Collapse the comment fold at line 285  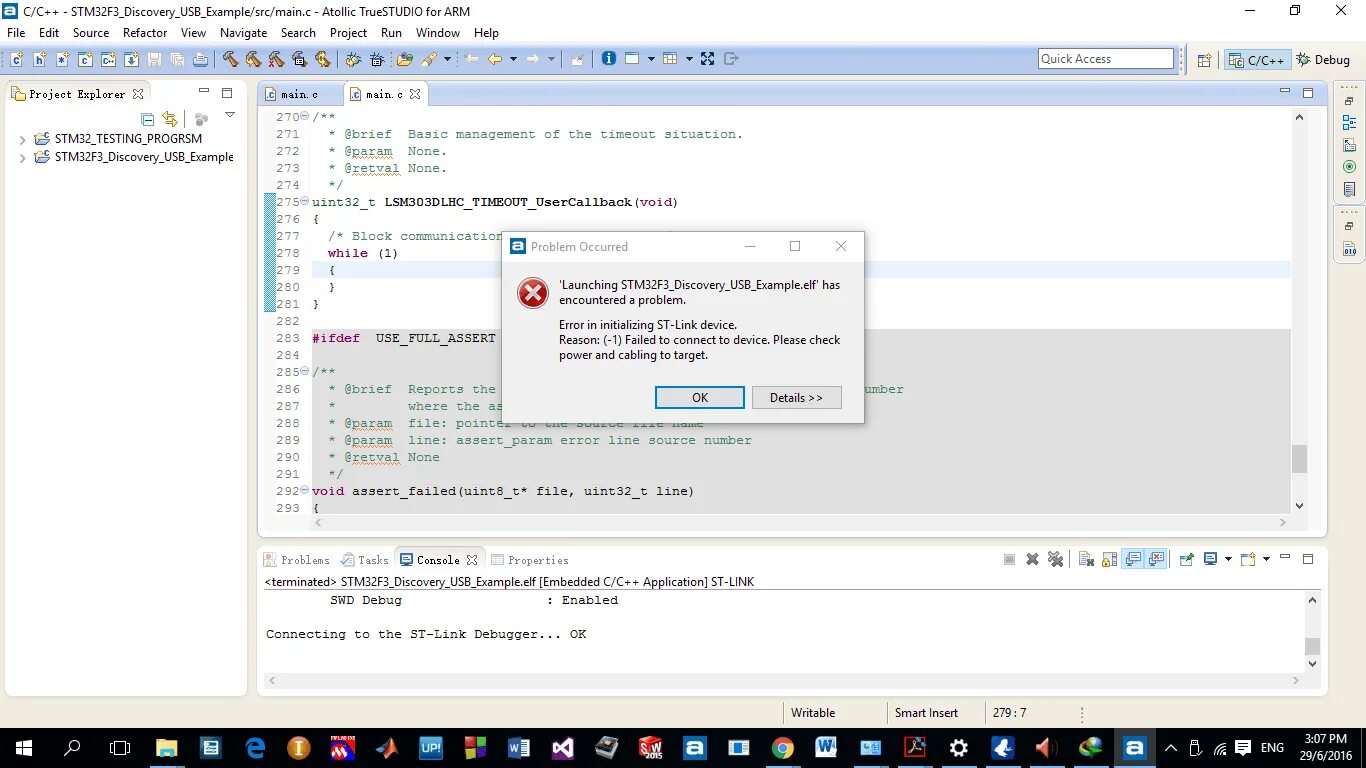tap(305, 372)
